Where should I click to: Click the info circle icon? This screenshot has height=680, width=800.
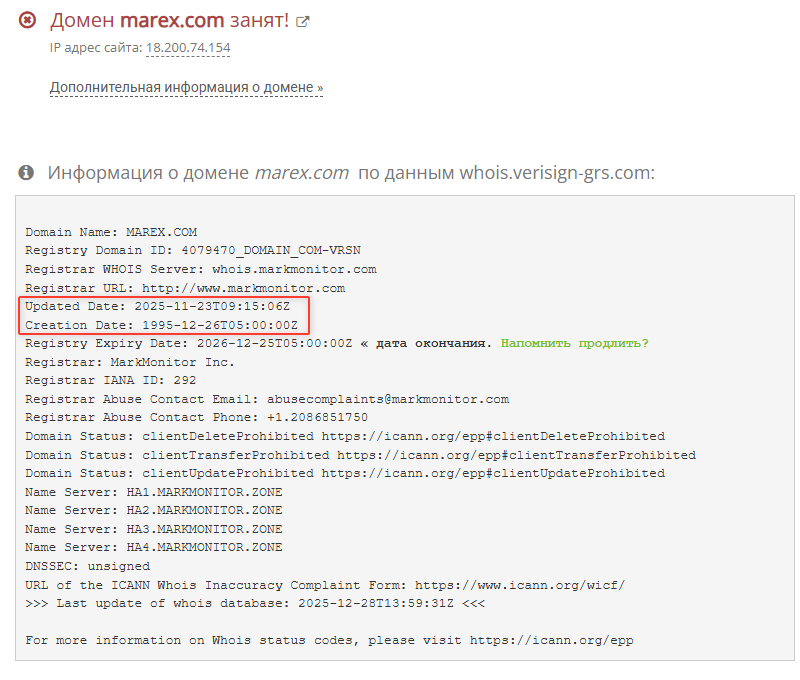click(x=26, y=172)
